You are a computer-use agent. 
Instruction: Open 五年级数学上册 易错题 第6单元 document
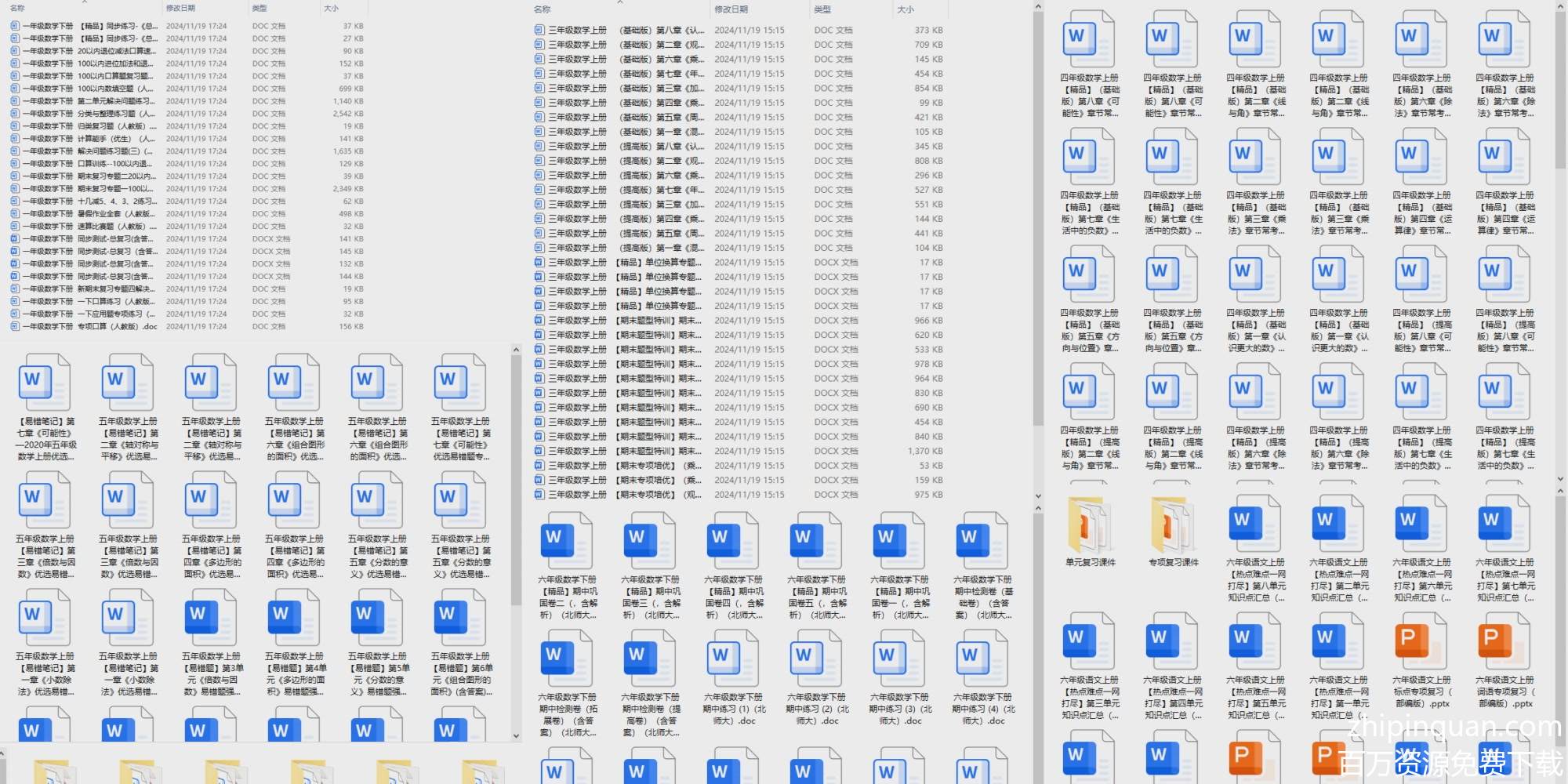[x=461, y=618]
